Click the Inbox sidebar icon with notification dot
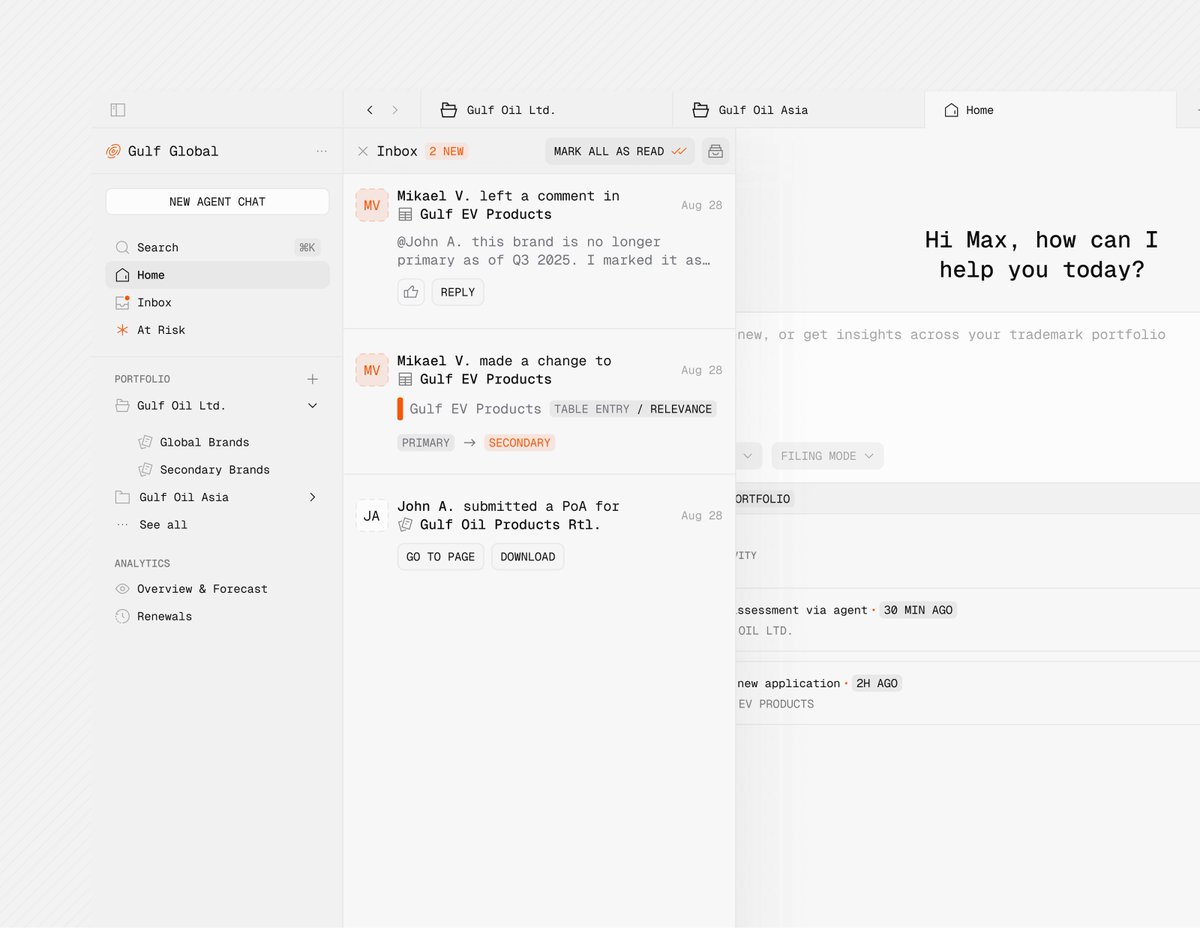 tap(122, 302)
